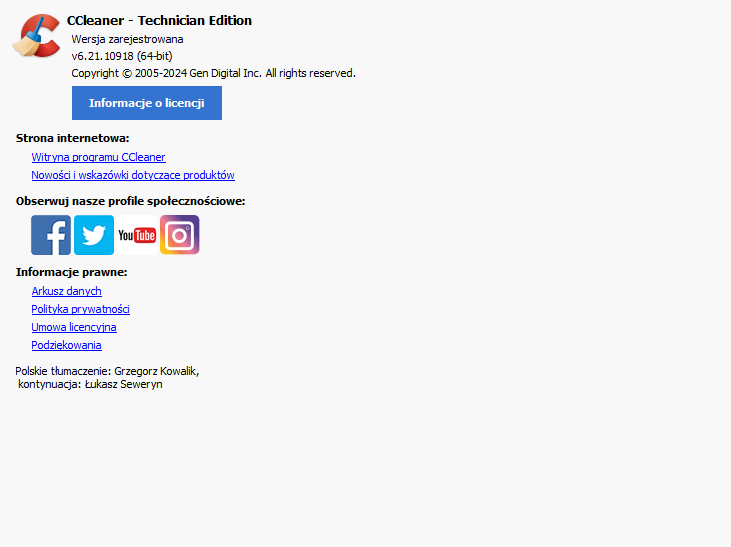Screen dimensions: 731x547
Task: Open the YouTube channel icon
Action: pos(137,235)
